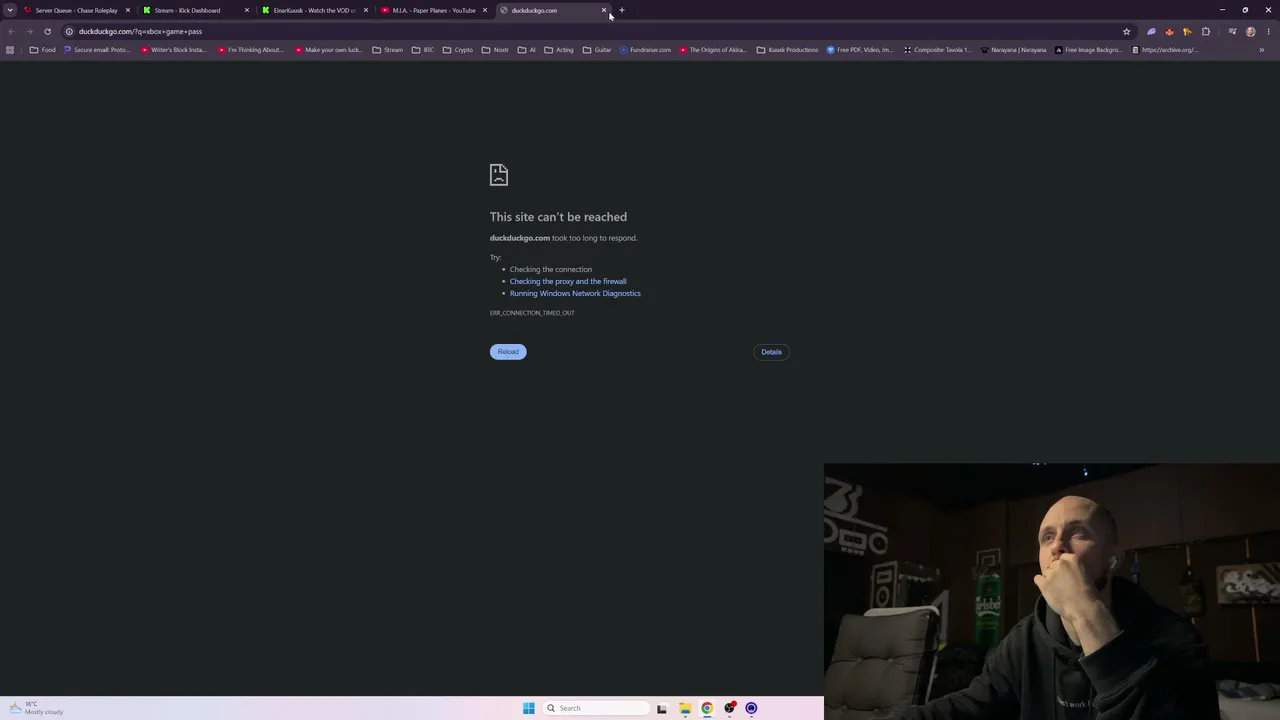Open the Fundraiser.com bookmark
Image resolution: width=1280 pixels, height=720 pixels.
pyautogui.click(x=645, y=50)
